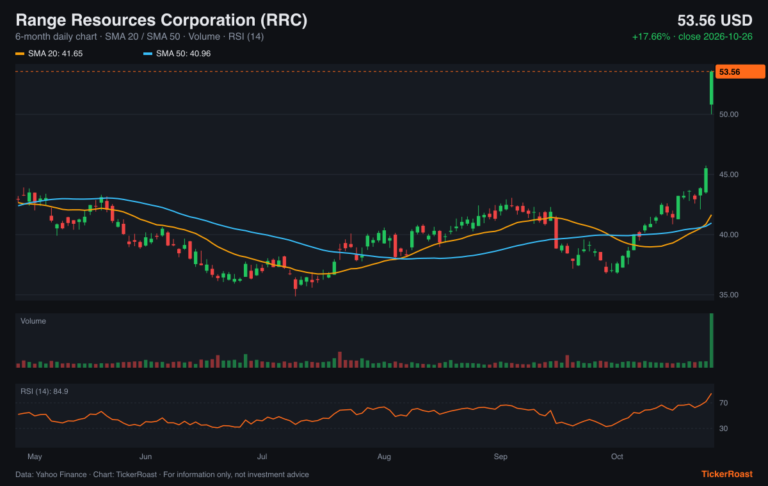Click the Aug month axis label

384,457
